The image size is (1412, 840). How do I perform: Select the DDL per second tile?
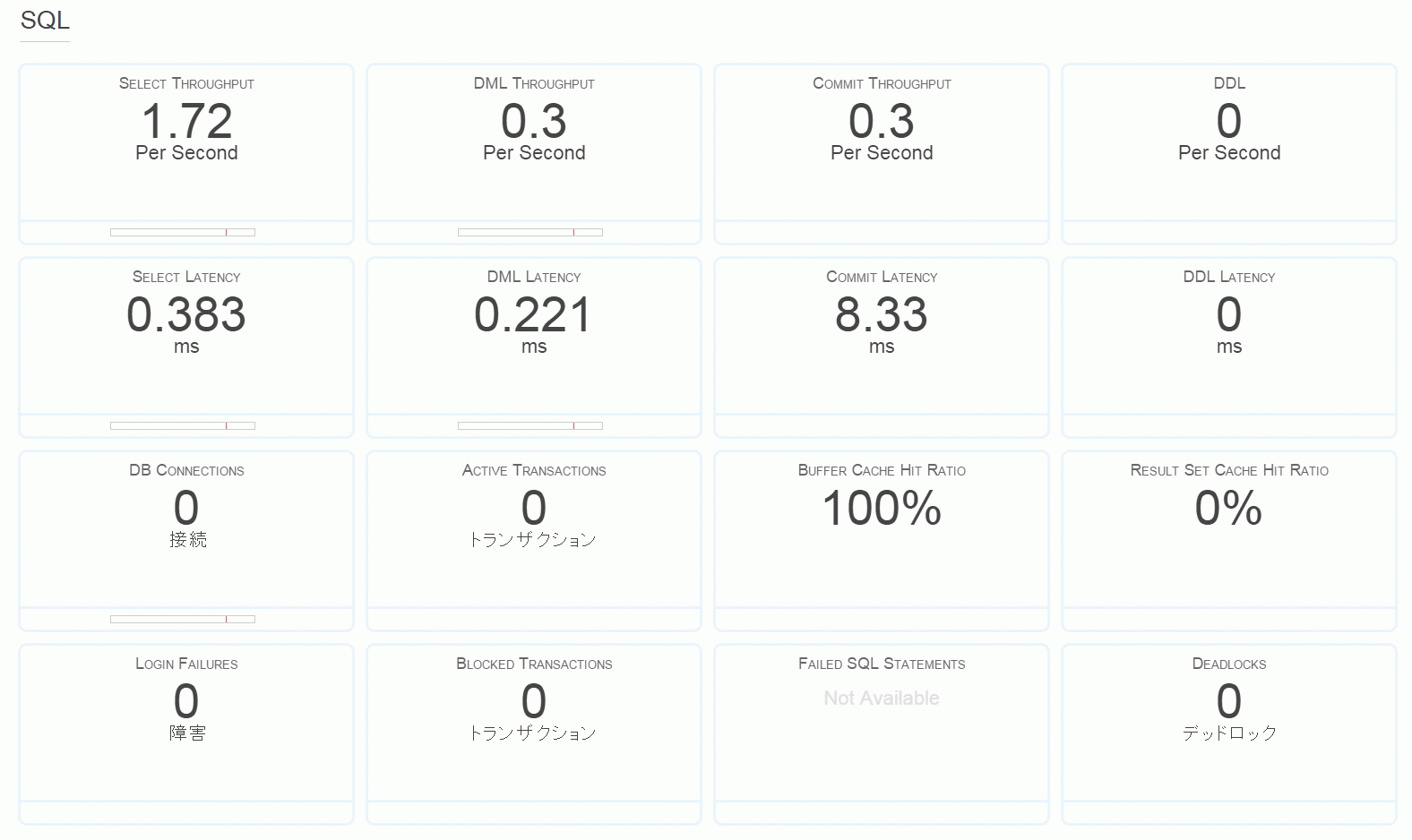tap(1229, 153)
